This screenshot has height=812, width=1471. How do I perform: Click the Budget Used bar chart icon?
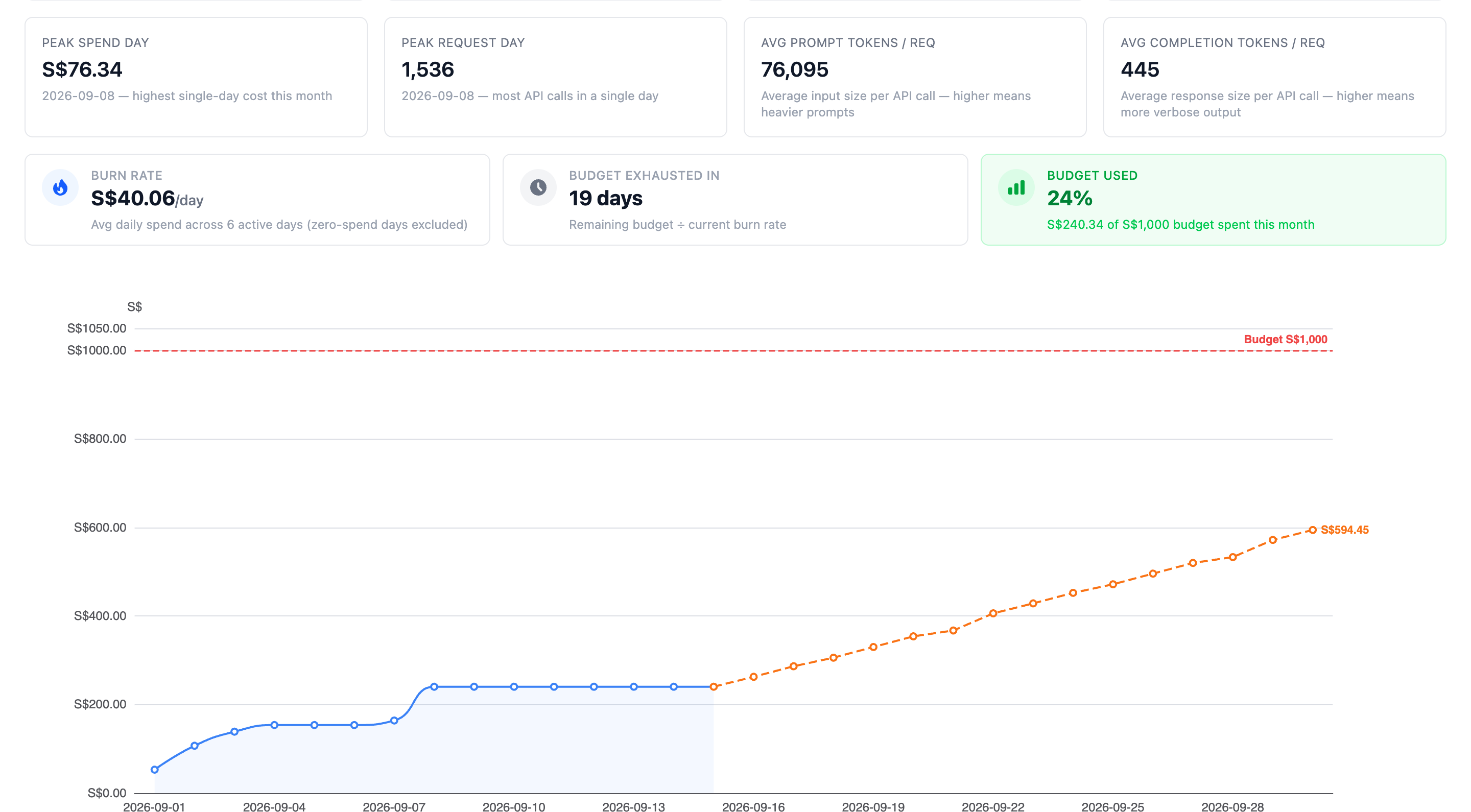click(x=1016, y=187)
